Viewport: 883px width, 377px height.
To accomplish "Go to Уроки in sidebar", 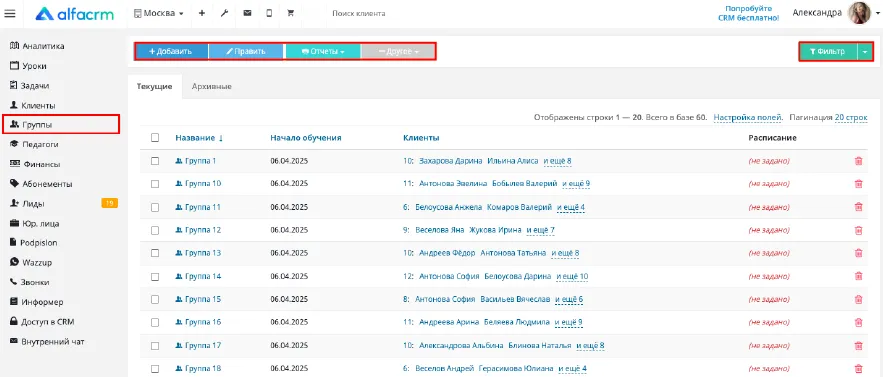I will 28,66.
